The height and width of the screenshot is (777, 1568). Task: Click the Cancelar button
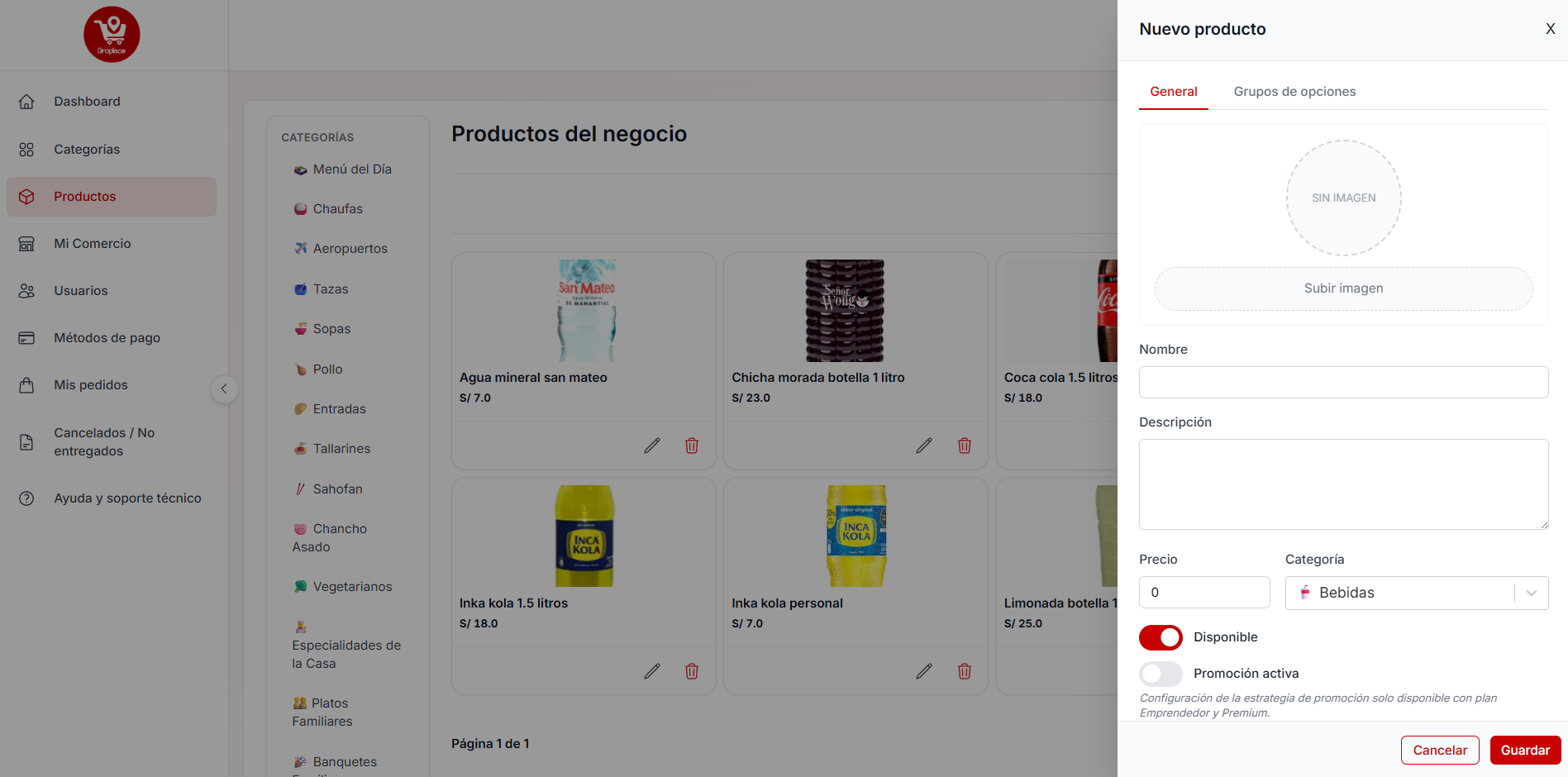(x=1440, y=751)
